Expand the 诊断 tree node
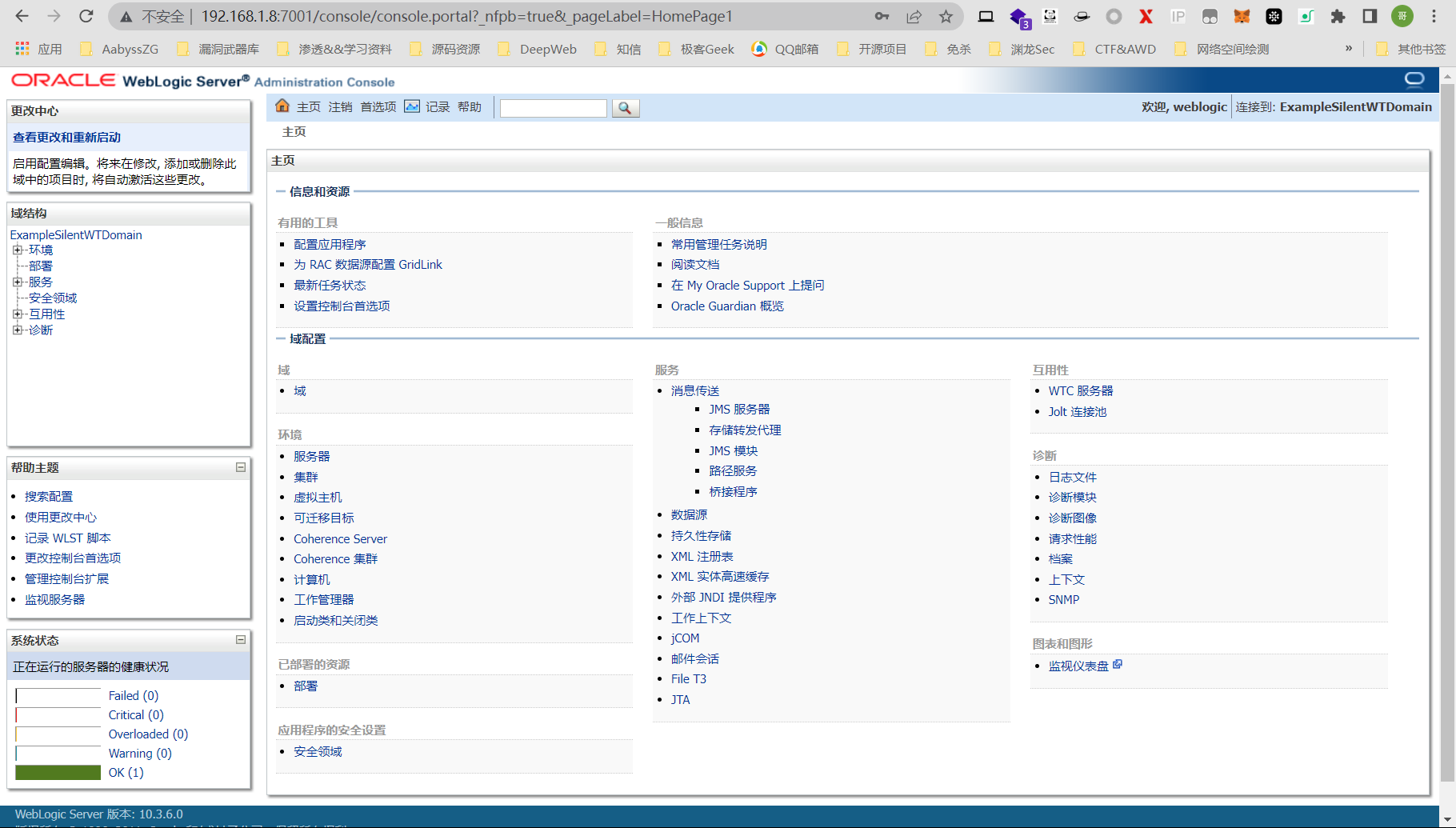1456x828 pixels. (x=18, y=330)
